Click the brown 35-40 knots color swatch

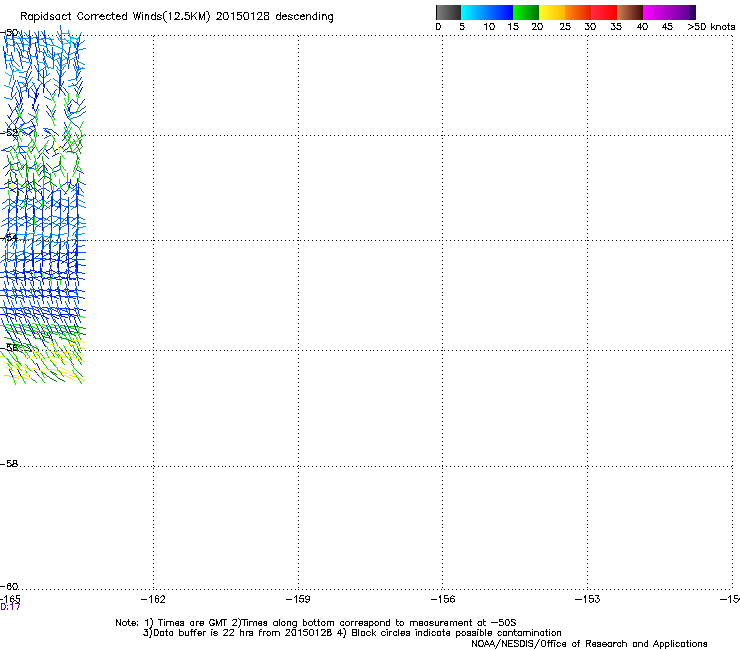tap(630, 12)
